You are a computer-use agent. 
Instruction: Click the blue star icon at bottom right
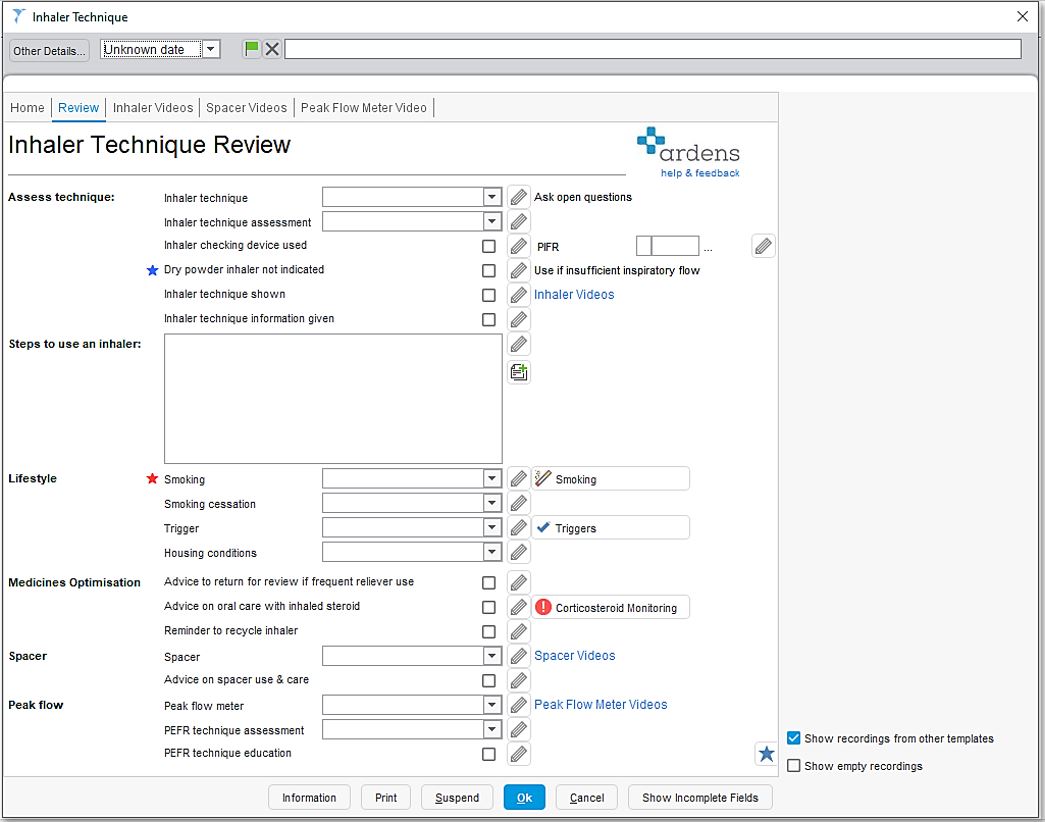click(766, 754)
